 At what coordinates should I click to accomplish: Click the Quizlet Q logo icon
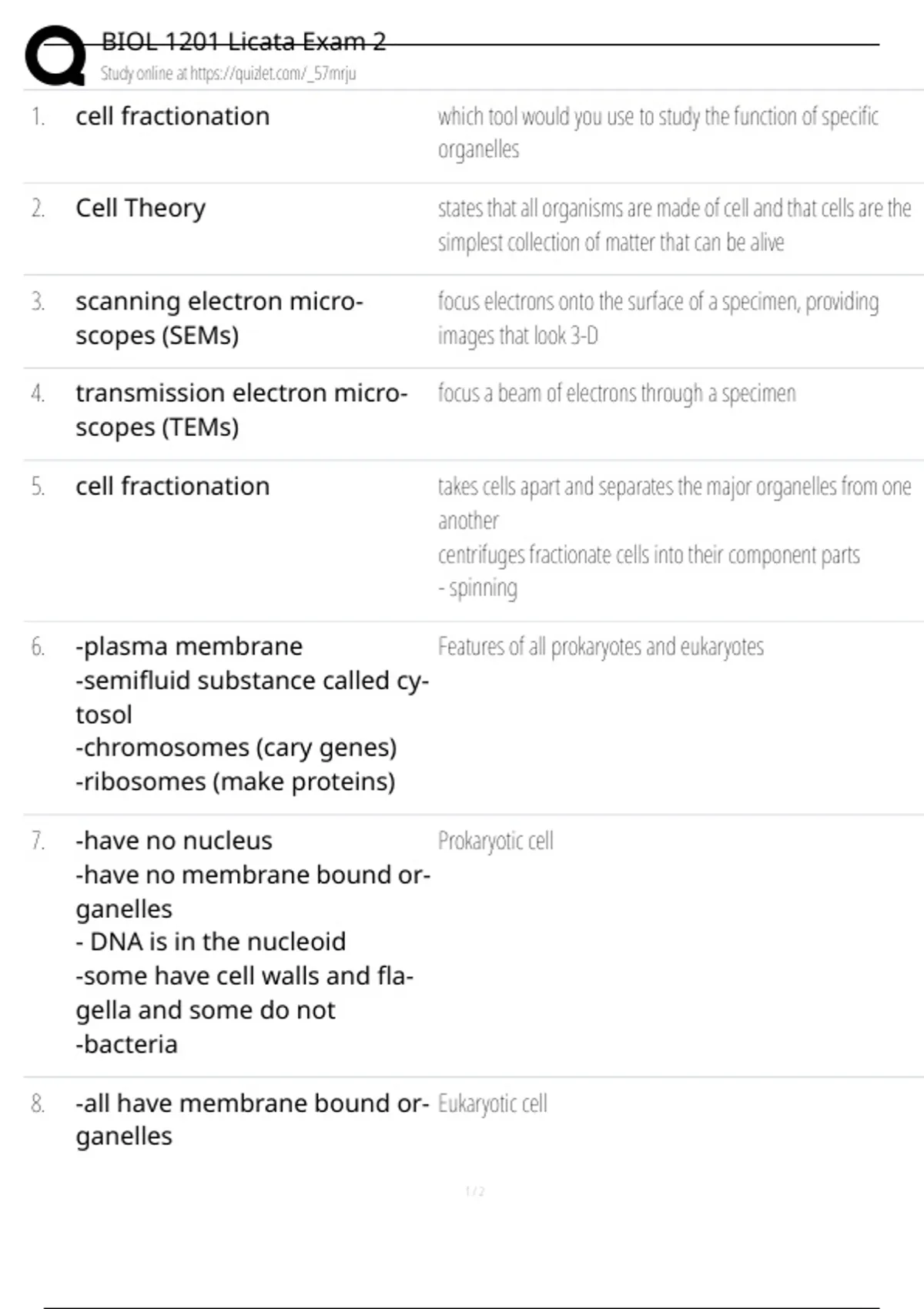click(x=55, y=55)
